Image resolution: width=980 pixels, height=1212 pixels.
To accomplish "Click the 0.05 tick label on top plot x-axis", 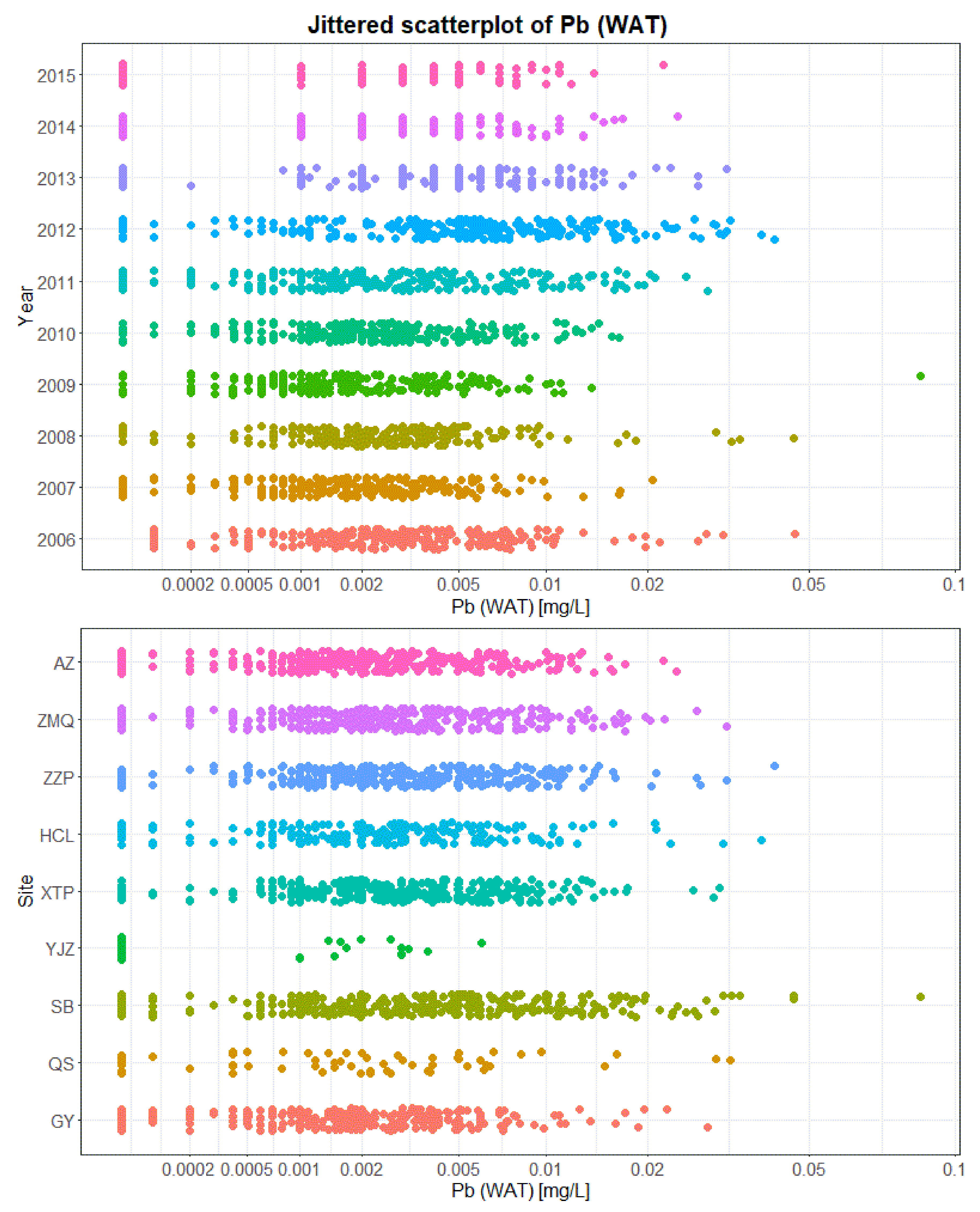I will click(808, 585).
